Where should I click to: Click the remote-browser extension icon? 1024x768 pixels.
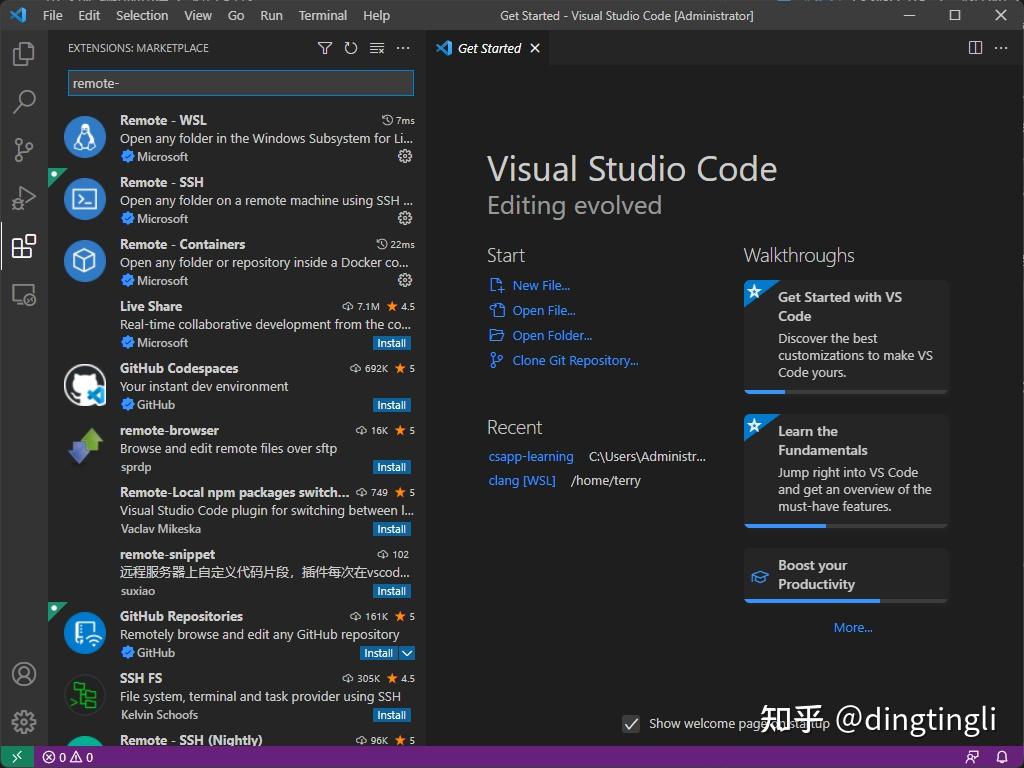[85, 447]
